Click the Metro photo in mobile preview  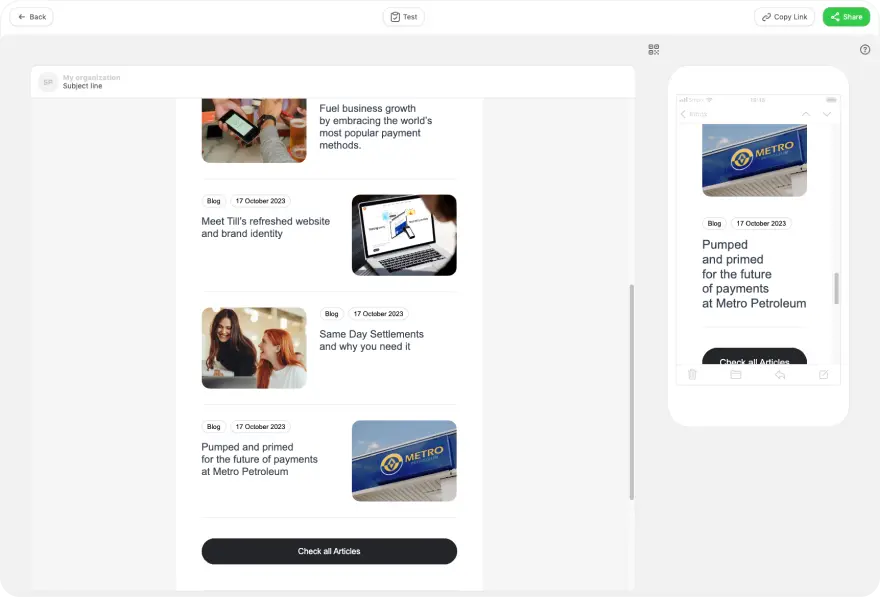[x=754, y=160]
